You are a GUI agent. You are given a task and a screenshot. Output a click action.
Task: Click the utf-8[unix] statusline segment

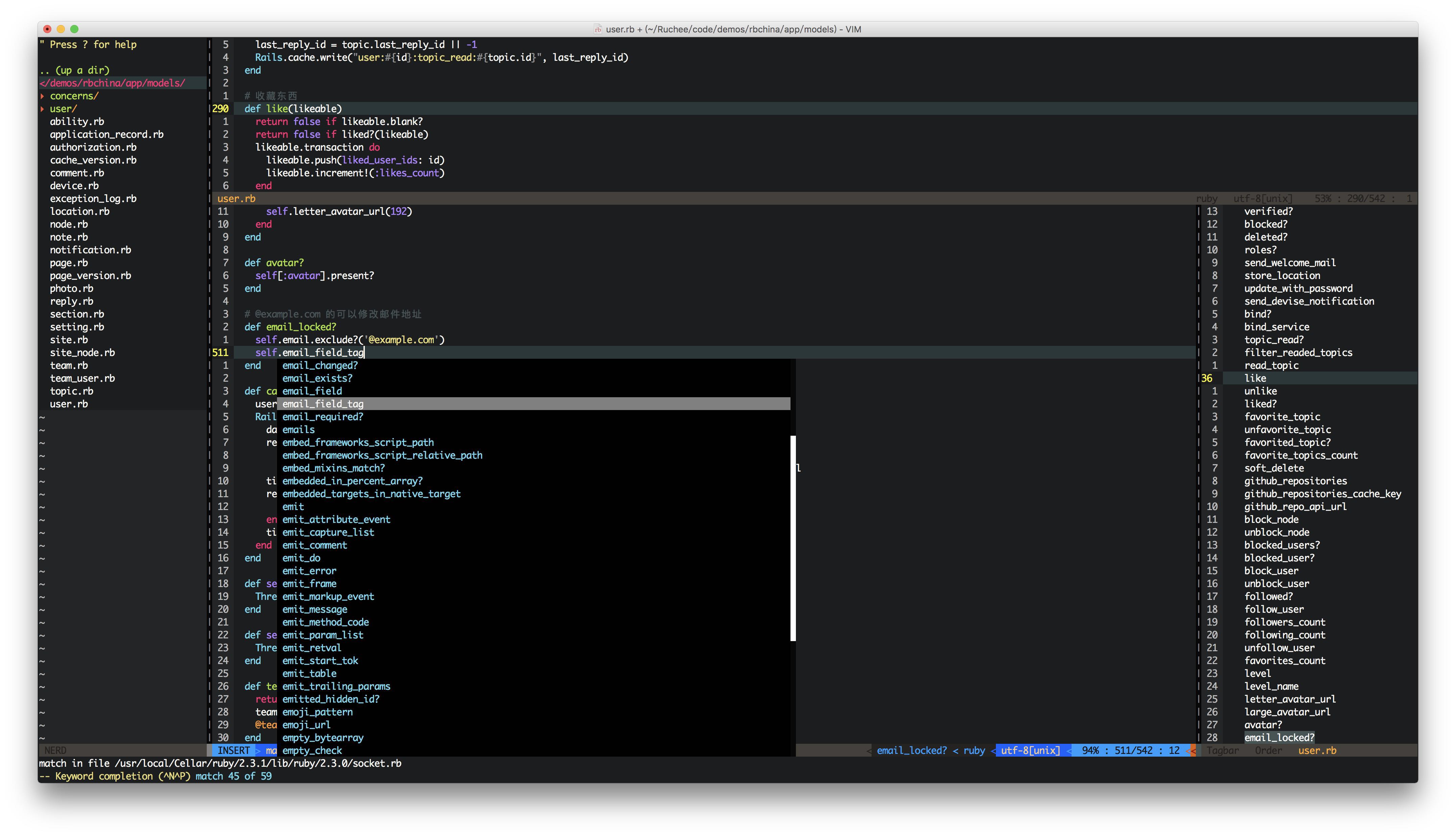(x=1030, y=750)
